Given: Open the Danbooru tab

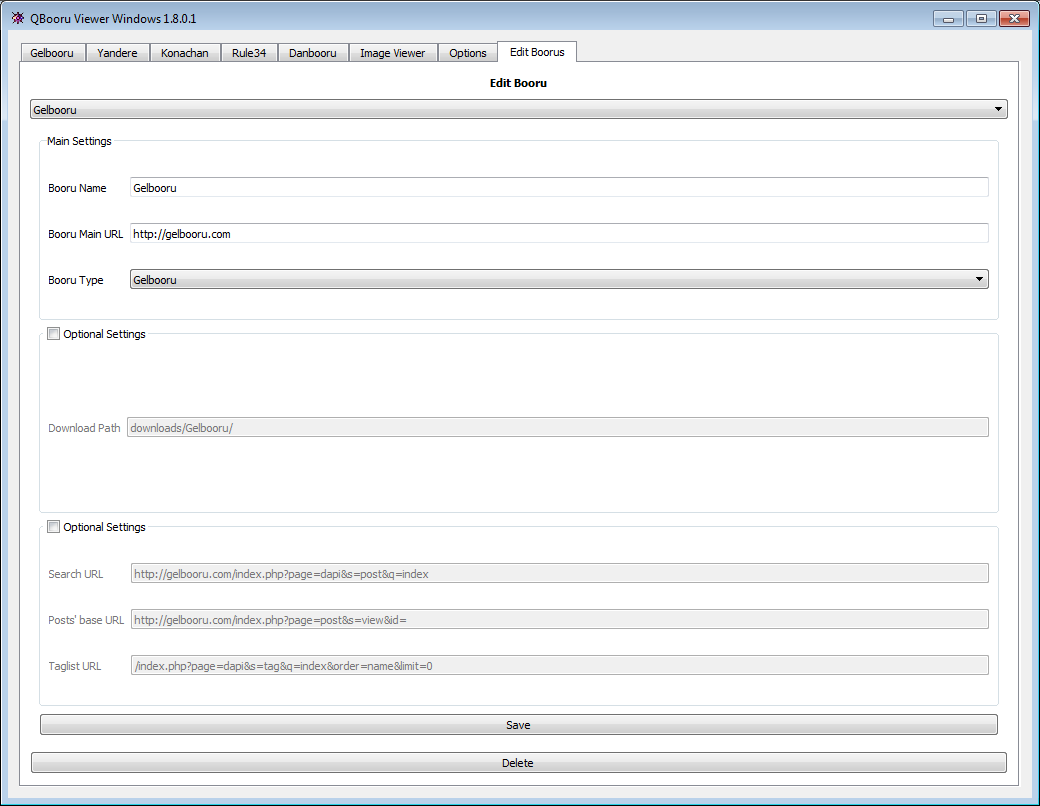Looking at the screenshot, I should (313, 52).
